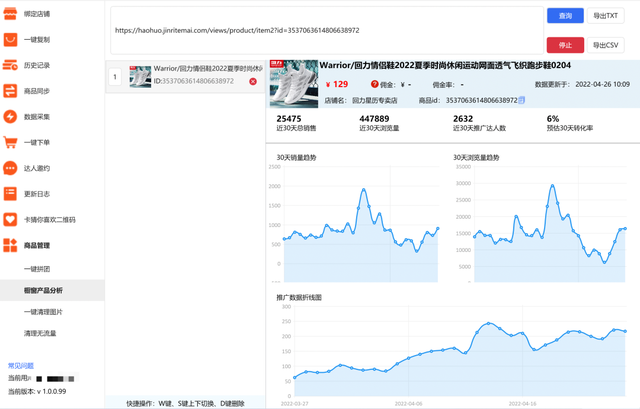
Task: Click the 导出TXT button
Action: coord(606,16)
